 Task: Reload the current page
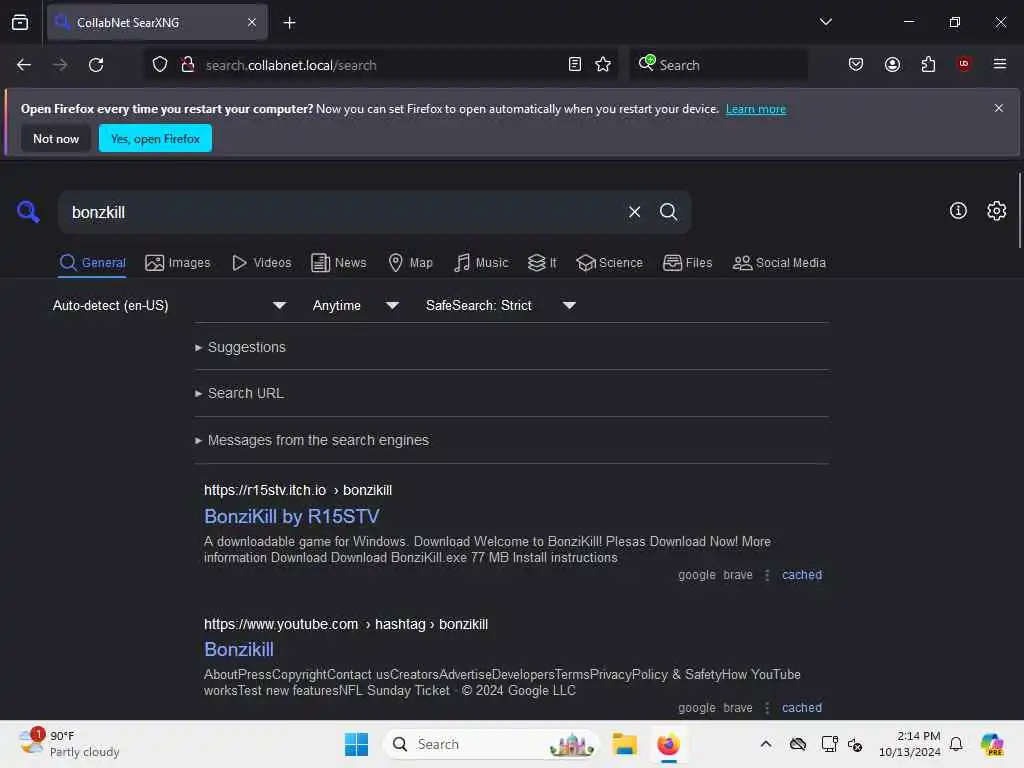[x=96, y=65]
